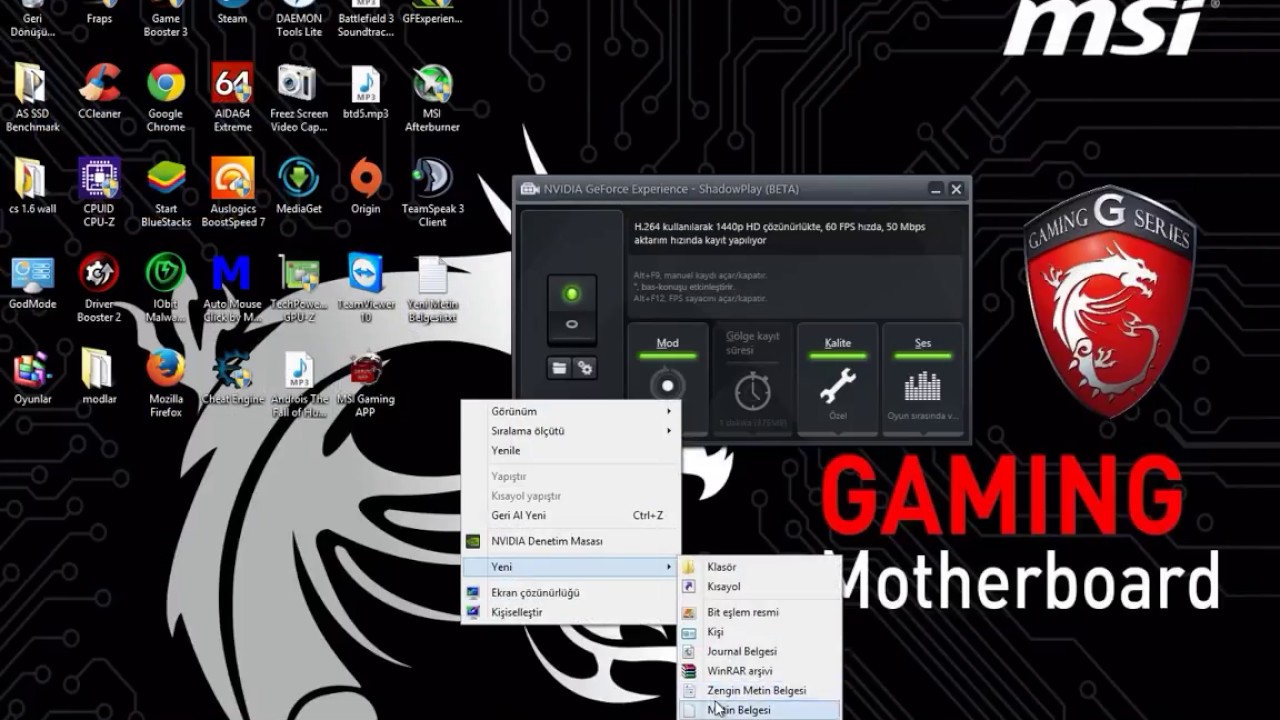Select AS SSD Benchmark icon
The image size is (1280, 720).
click(32, 98)
